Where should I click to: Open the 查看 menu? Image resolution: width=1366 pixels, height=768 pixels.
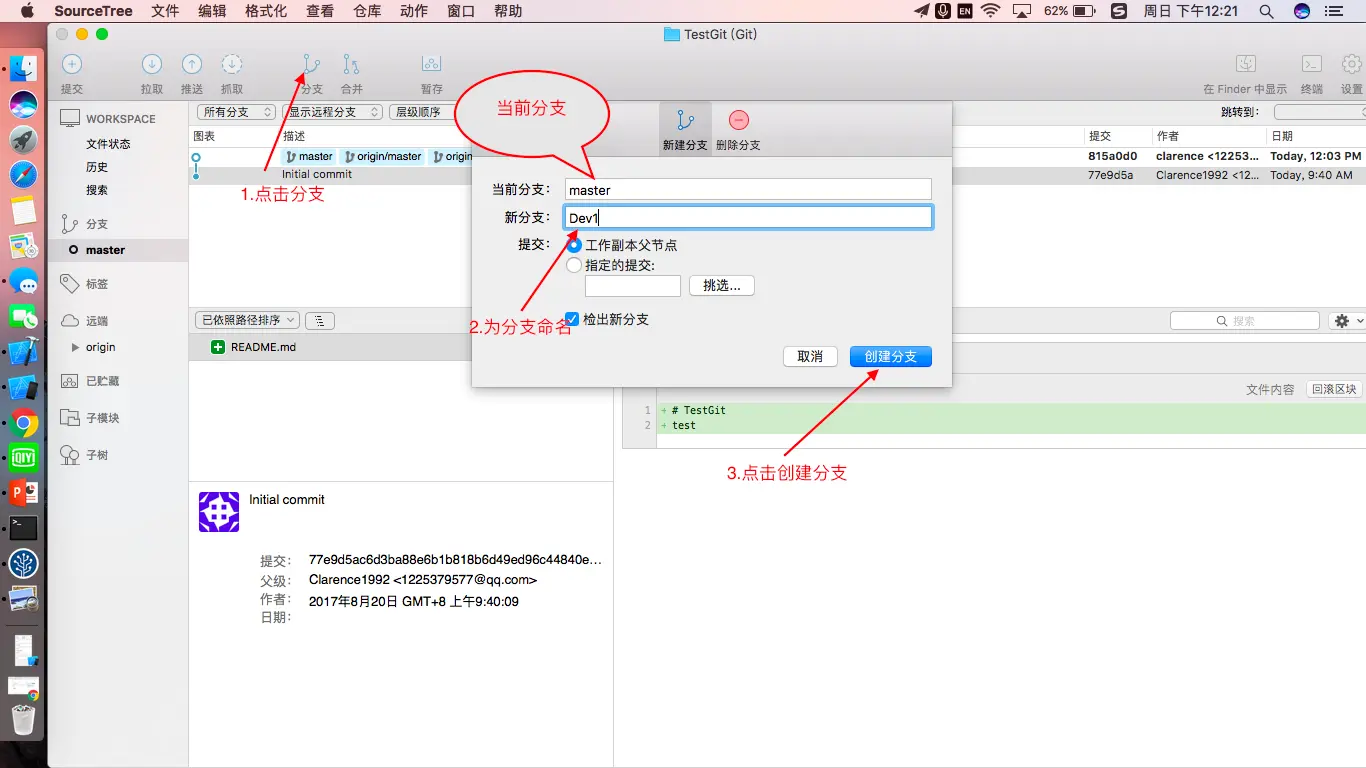tap(320, 11)
